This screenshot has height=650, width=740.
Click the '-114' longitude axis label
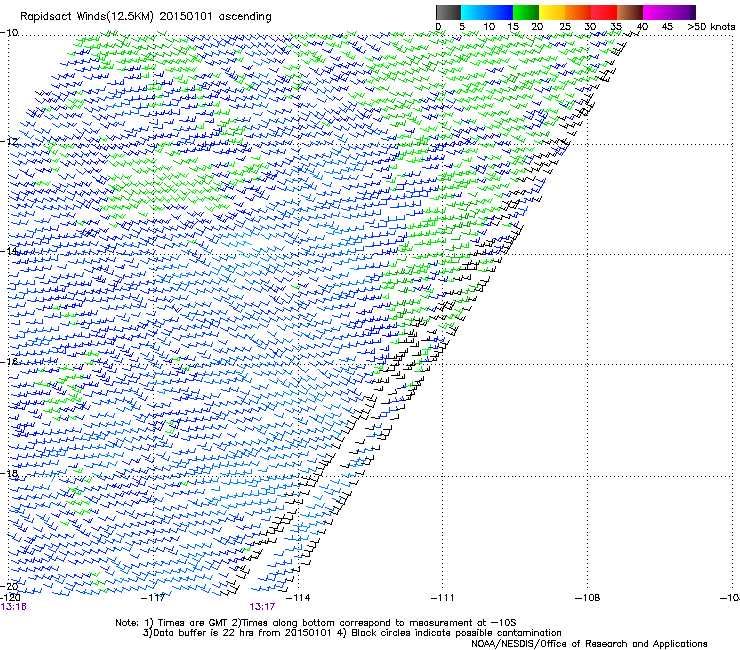coord(298,598)
